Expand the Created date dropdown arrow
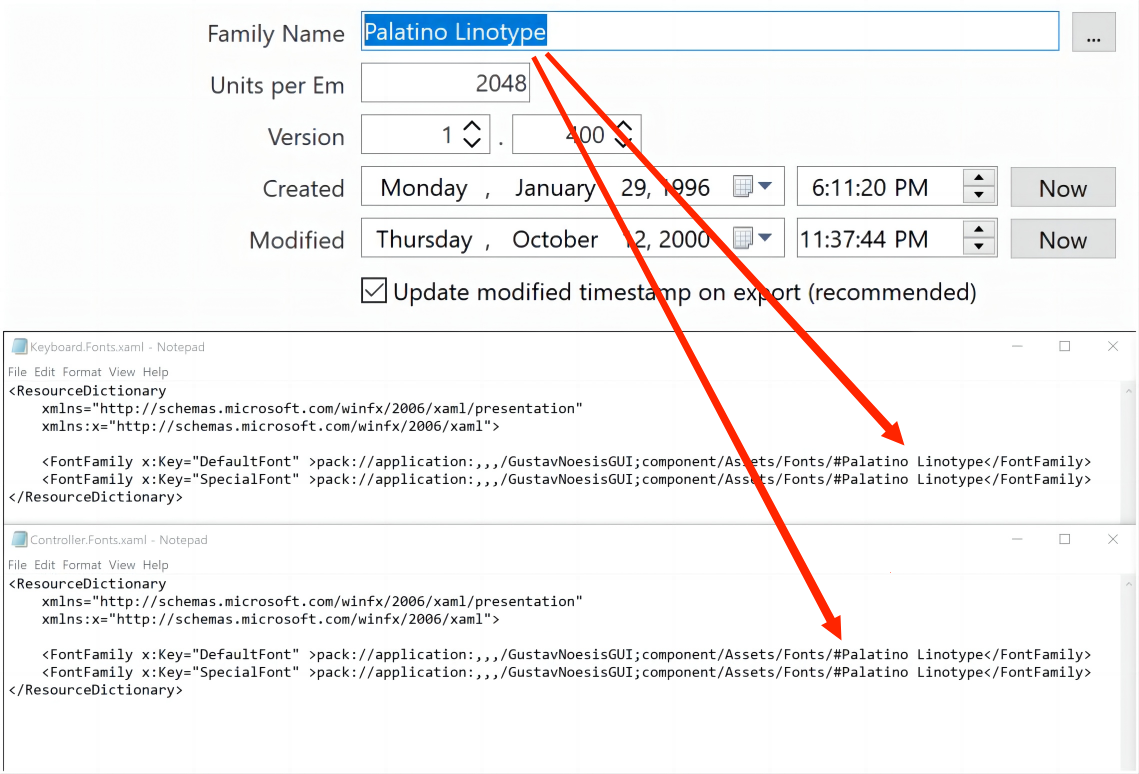 coord(765,186)
